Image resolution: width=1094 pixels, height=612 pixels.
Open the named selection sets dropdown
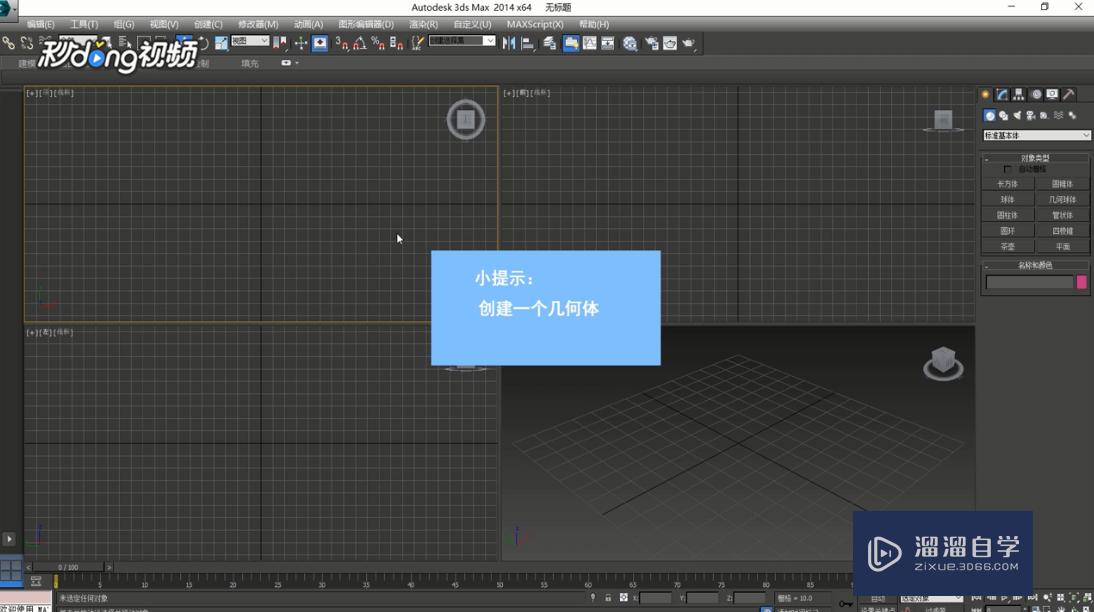pyautogui.click(x=462, y=41)
